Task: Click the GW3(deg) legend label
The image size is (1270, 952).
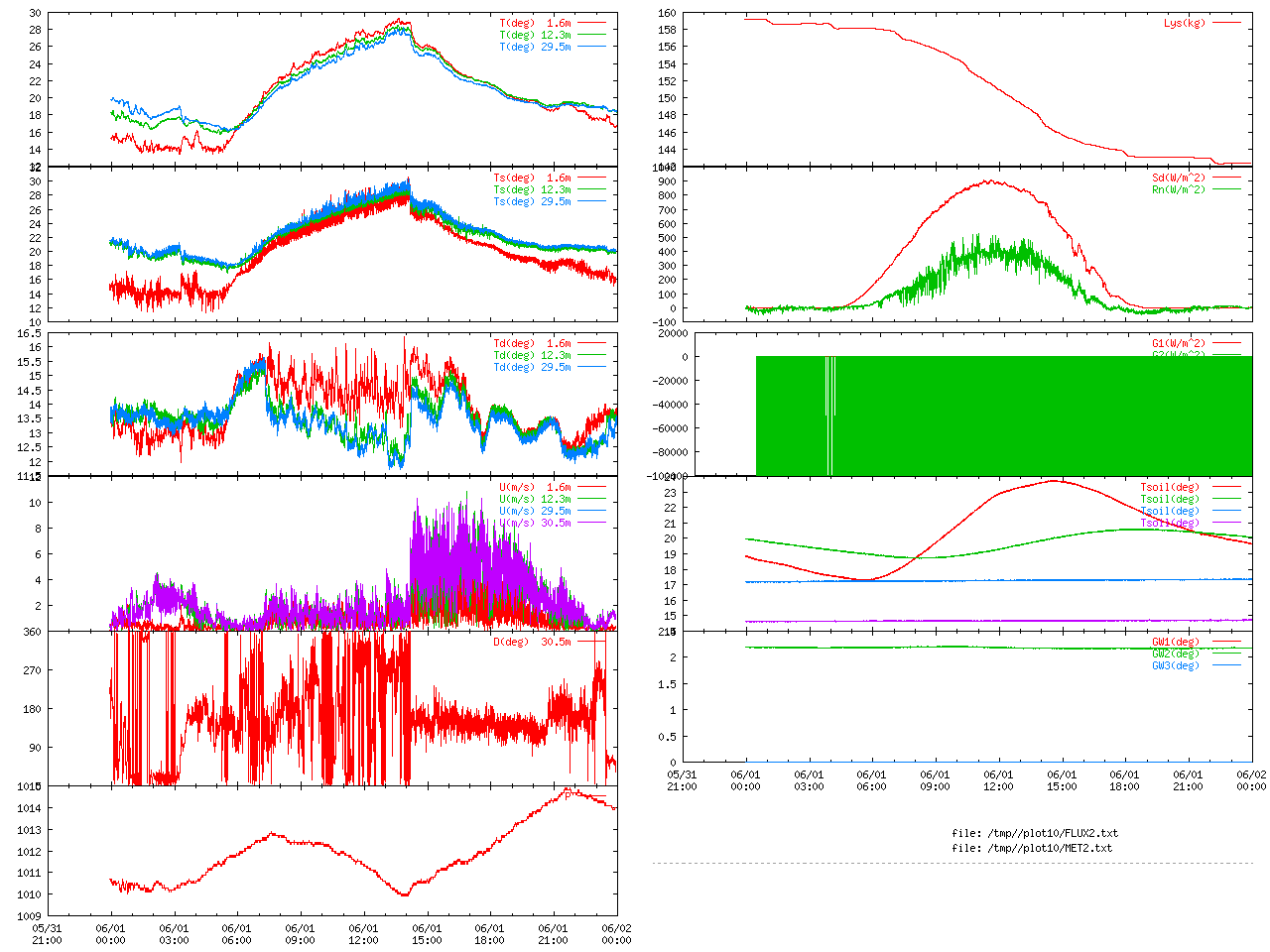Action: pos(1176,666)
